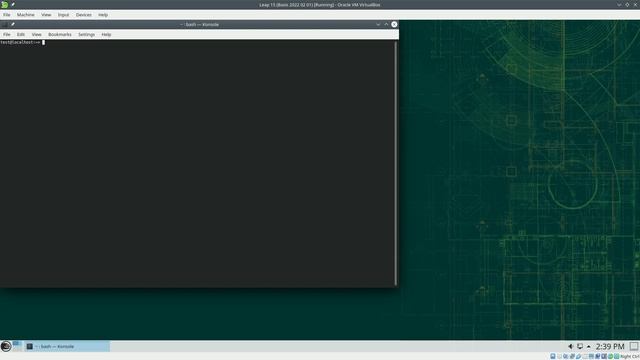Minimize the VirtualBox window

[619, 5]
